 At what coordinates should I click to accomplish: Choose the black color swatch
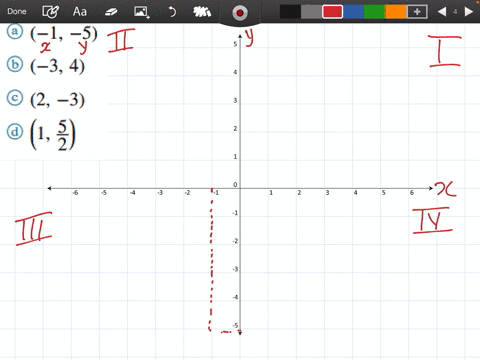coord(290,12)
